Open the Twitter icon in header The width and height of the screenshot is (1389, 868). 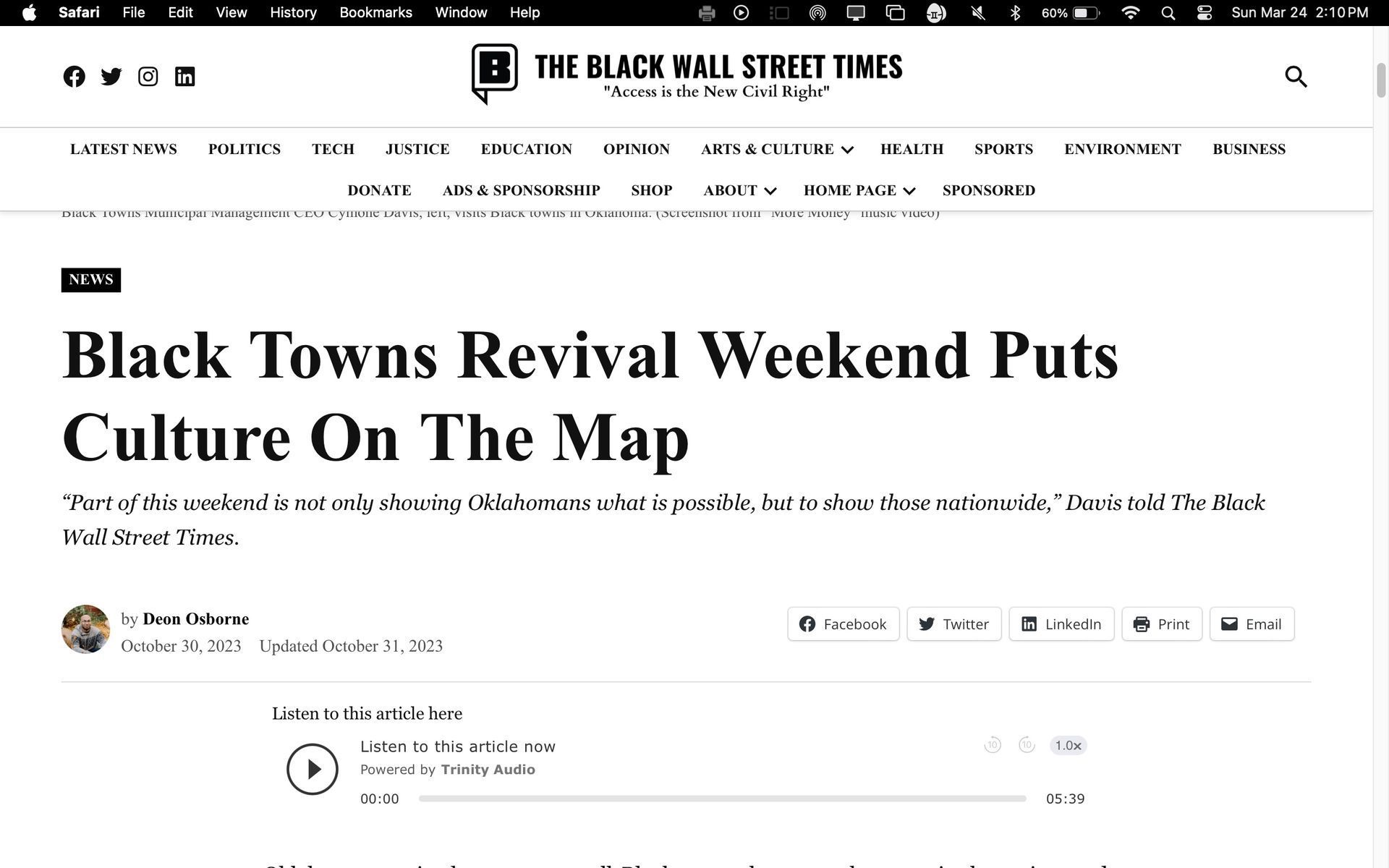tap(111, 77)
